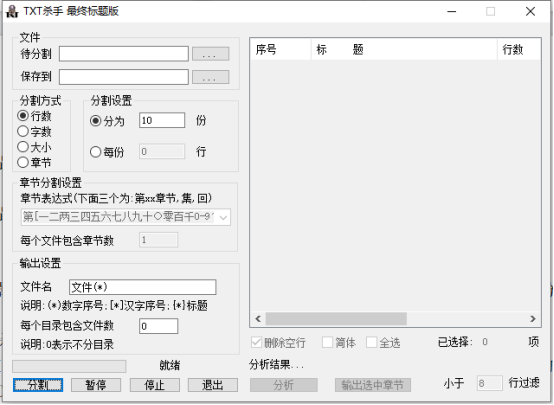Screen dimensions: 554x405
Task: Click the 分析 button
Action: (284, 385)
